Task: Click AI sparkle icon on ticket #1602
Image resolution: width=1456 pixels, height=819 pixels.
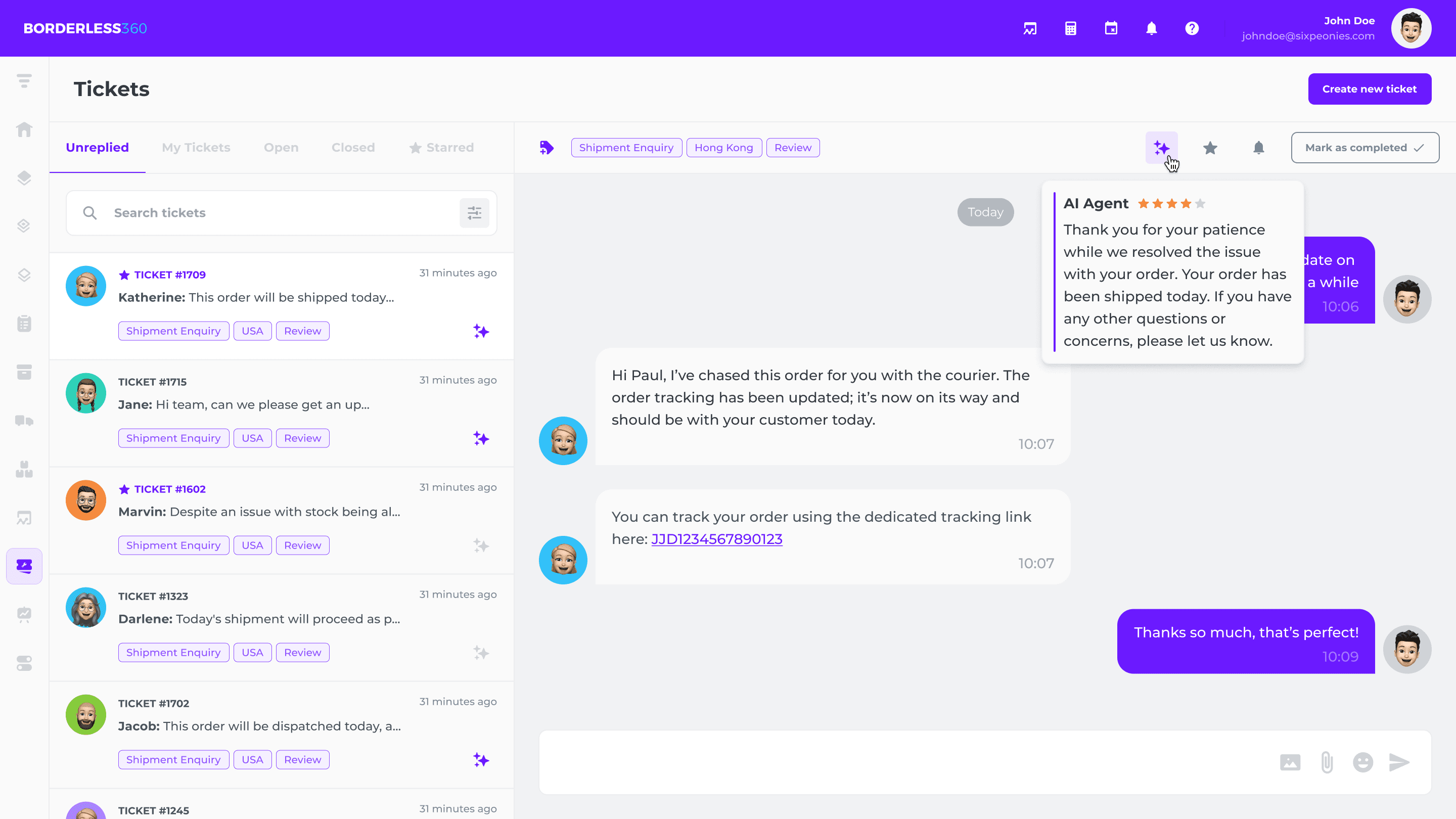Action: (481, 545)
